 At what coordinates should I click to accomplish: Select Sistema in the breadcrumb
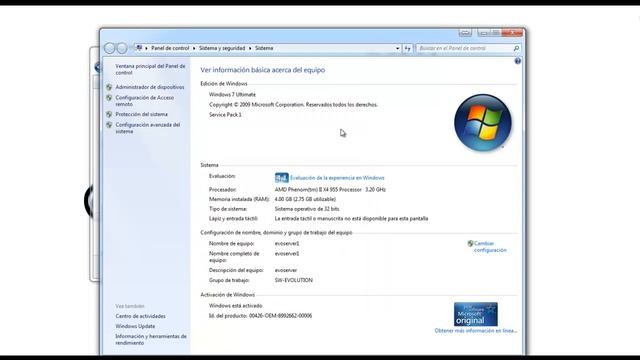point(264,48)
